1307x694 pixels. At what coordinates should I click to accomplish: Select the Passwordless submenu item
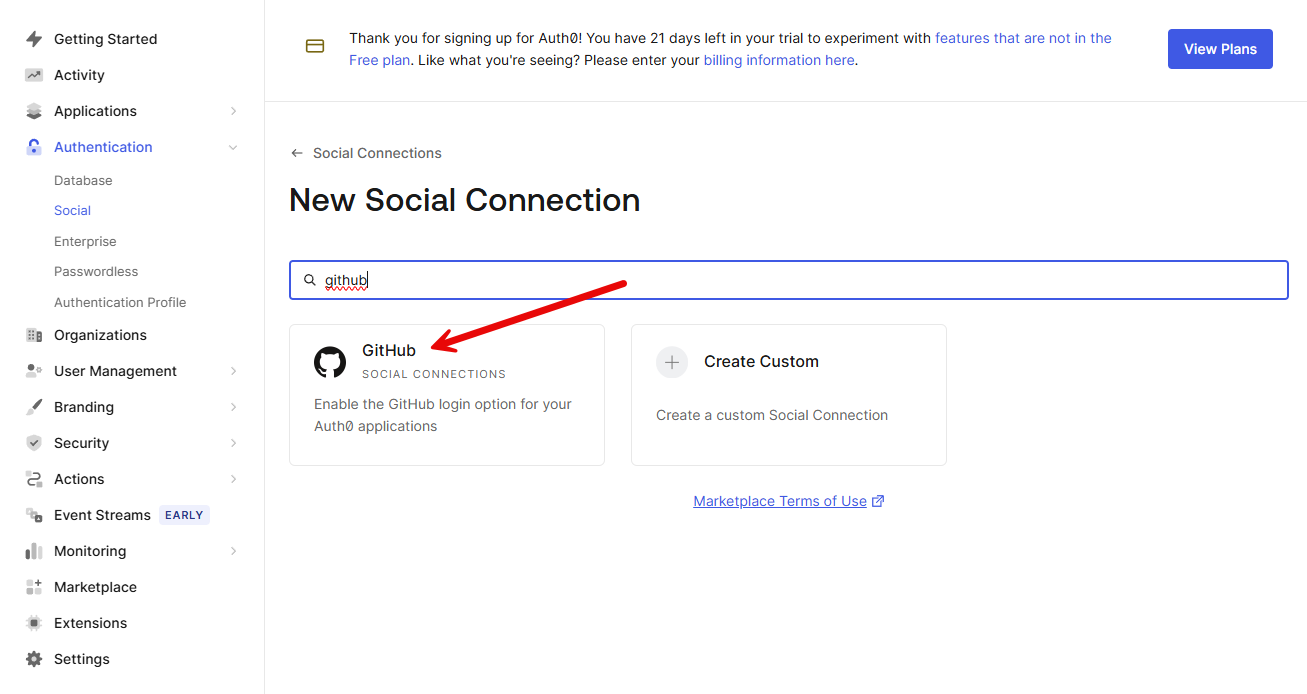[96, 272]
